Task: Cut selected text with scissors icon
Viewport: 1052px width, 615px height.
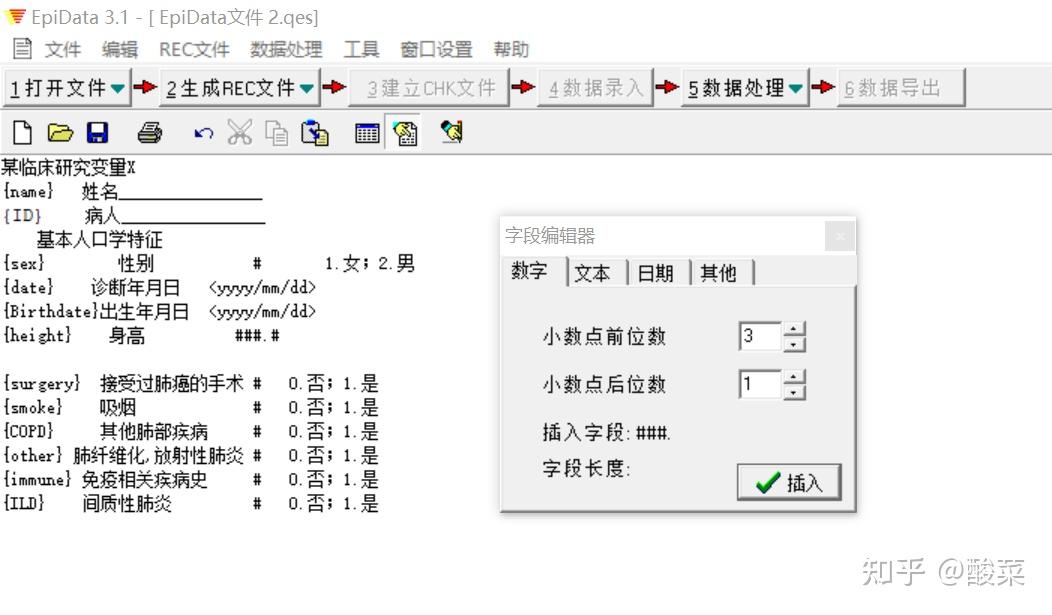Action: 240,131
